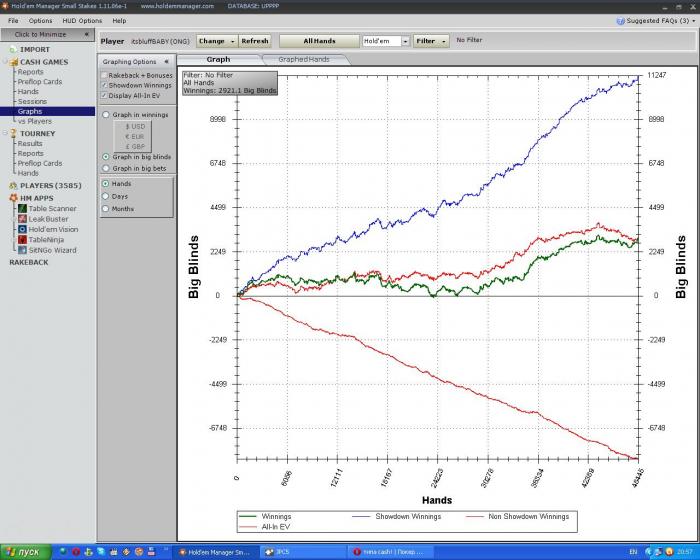Viewport: 700px width, 560px height.
Task: Open the HUD Options menu
Action: 82,21
